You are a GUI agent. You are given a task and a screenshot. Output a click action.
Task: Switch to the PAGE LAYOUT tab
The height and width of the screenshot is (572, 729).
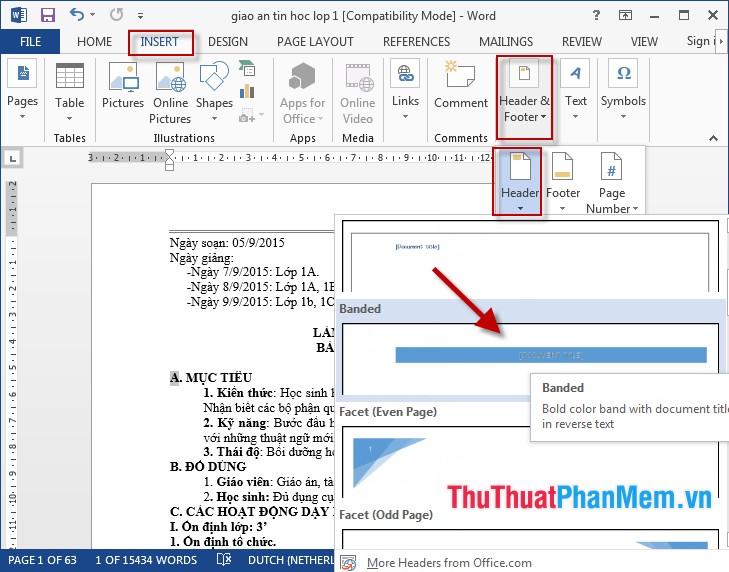pyautogui.click(x=315, y=42)
